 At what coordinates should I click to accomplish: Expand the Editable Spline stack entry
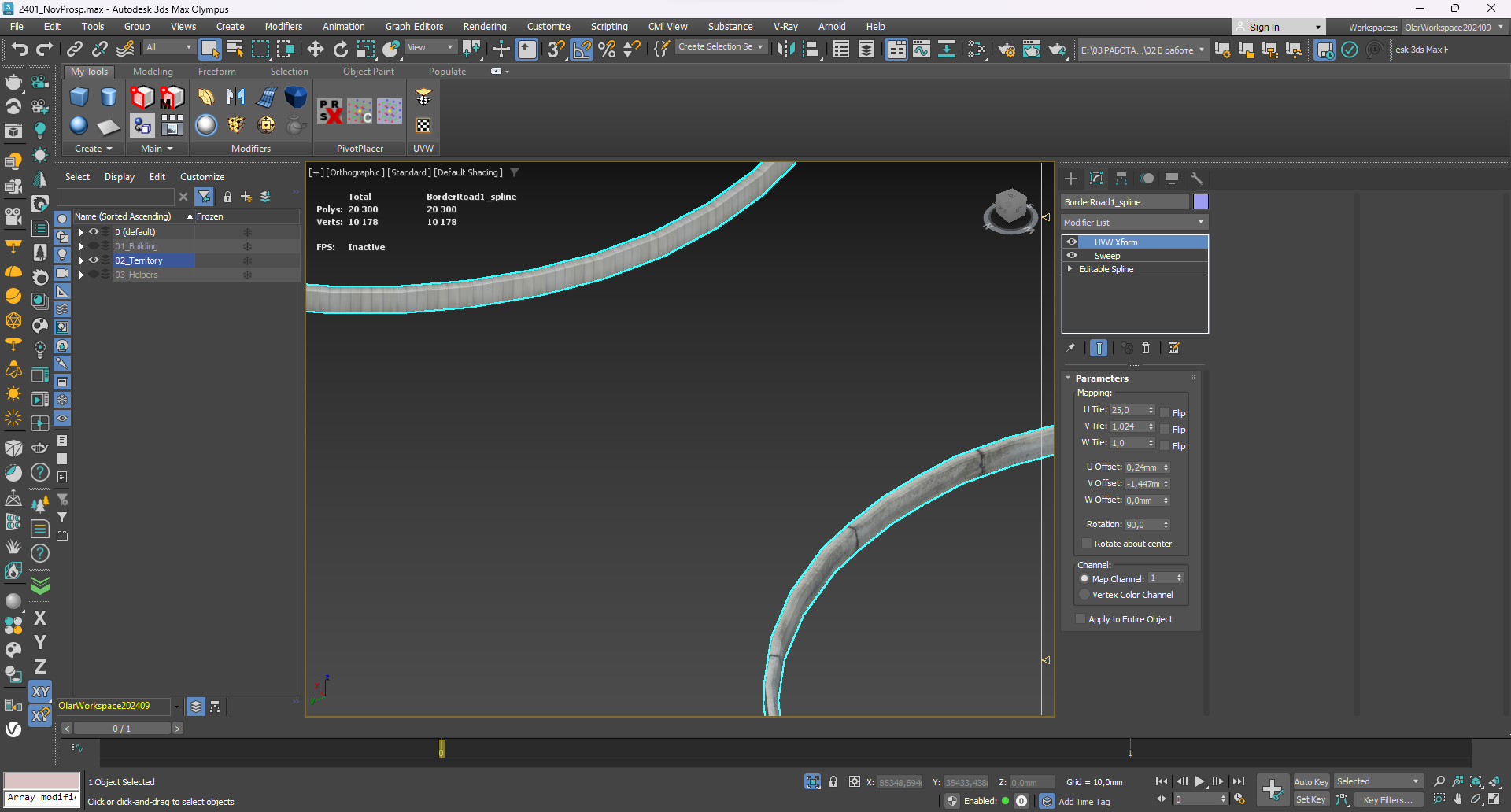click(1070, 268)
